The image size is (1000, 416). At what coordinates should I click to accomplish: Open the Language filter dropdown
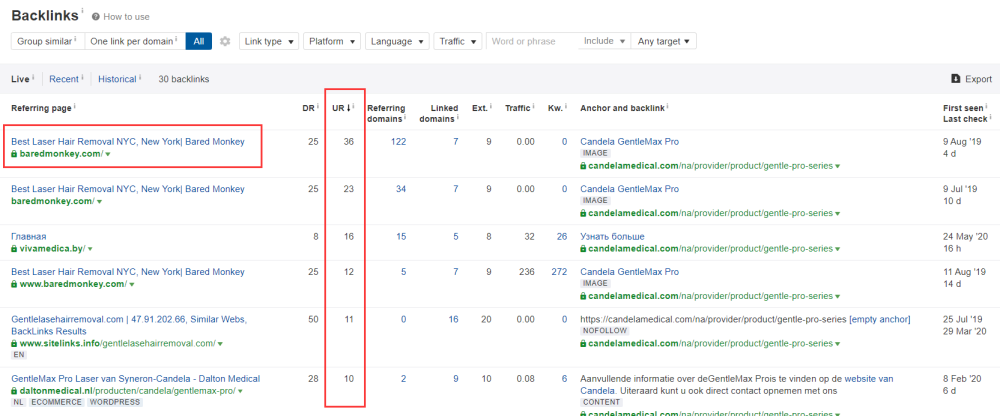pyautogui.click(x=396, y=41)
